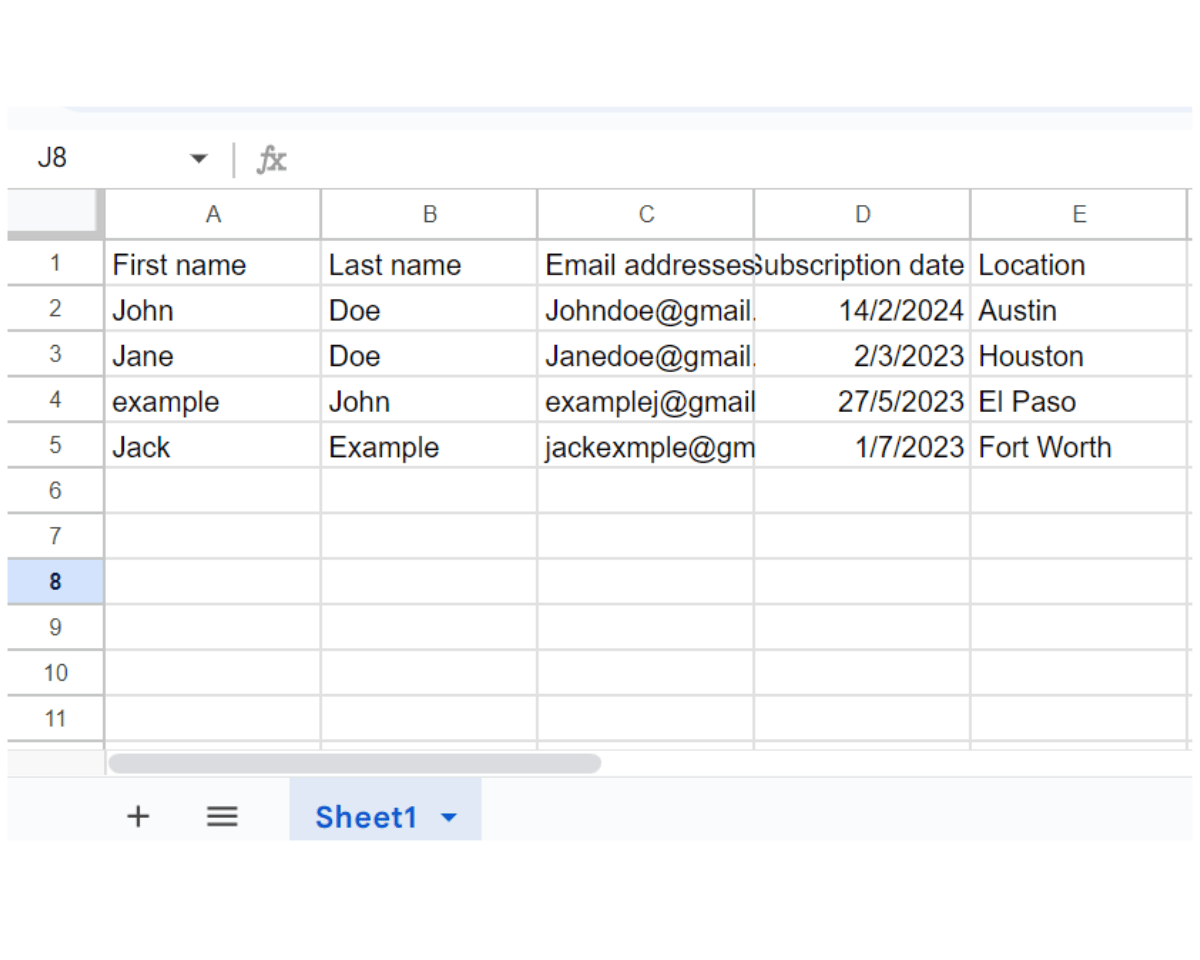Select row 11 header

click(55, 719)
